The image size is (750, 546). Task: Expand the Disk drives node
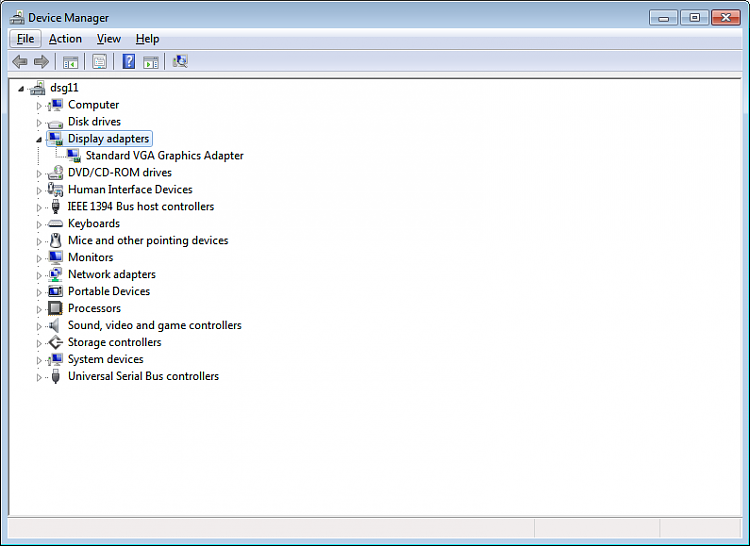click(39, 122)
